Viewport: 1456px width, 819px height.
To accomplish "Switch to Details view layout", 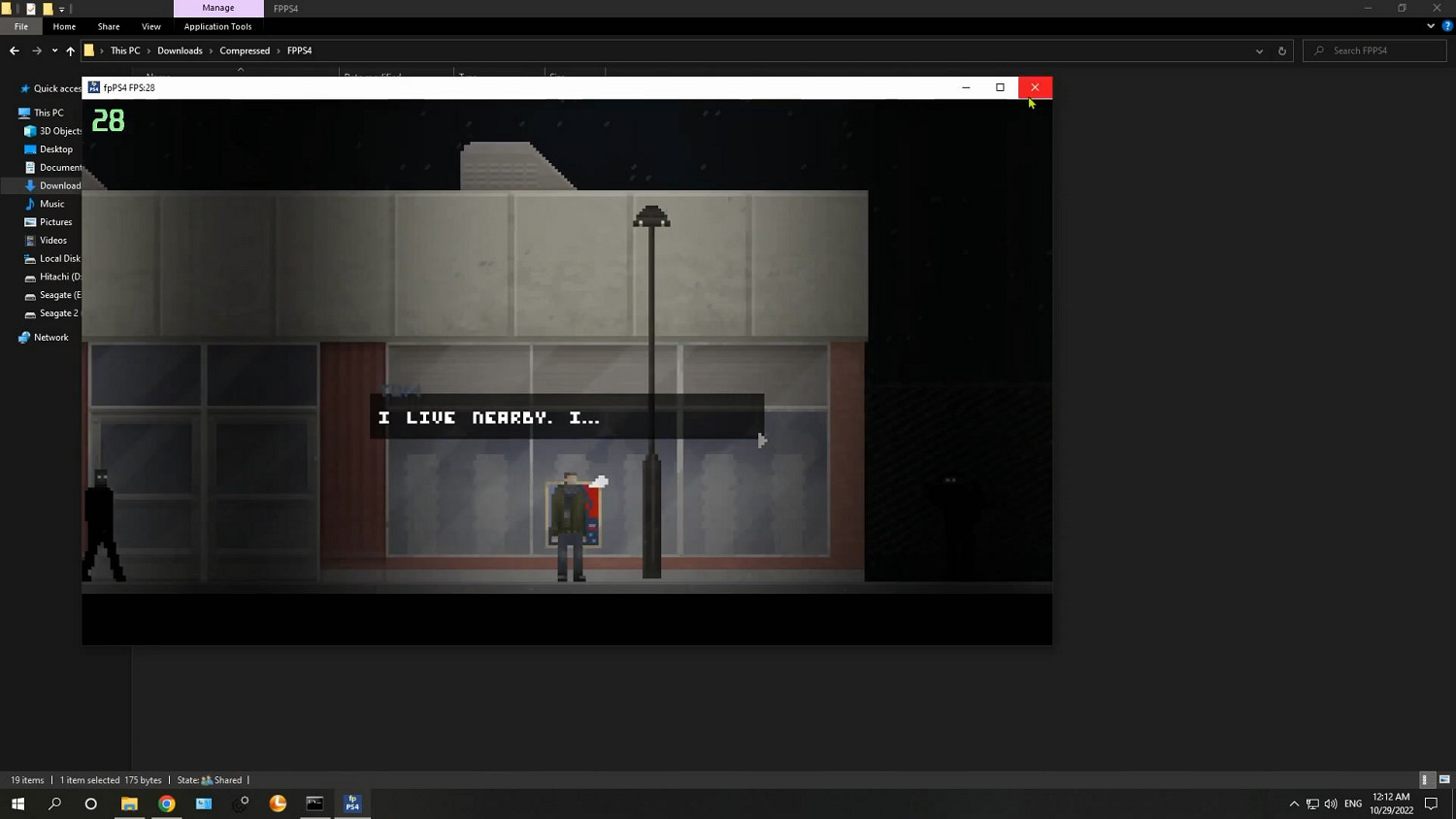I will [x=1425, y=780].
